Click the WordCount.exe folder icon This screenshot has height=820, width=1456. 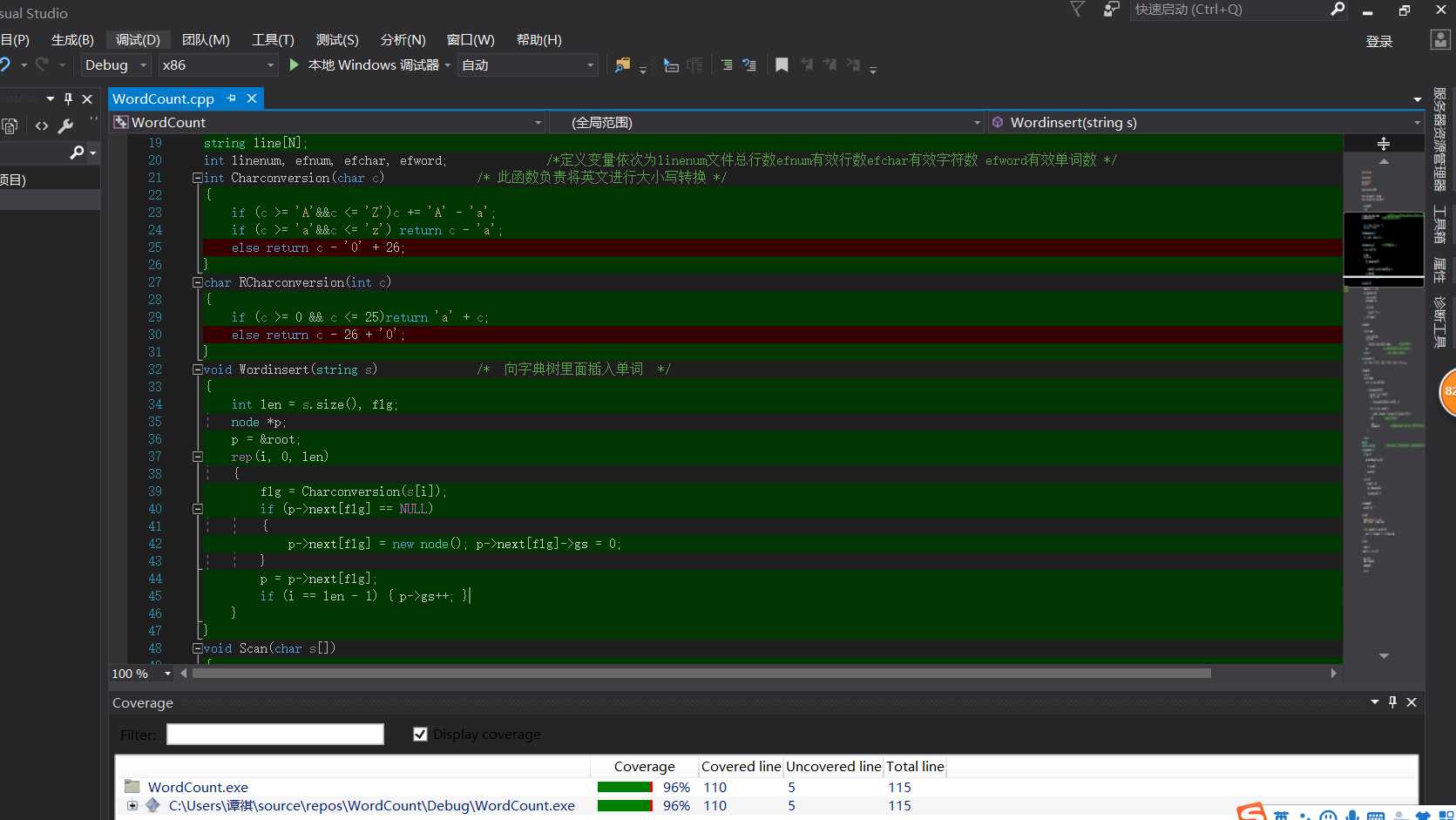click(x=132, y=787)
